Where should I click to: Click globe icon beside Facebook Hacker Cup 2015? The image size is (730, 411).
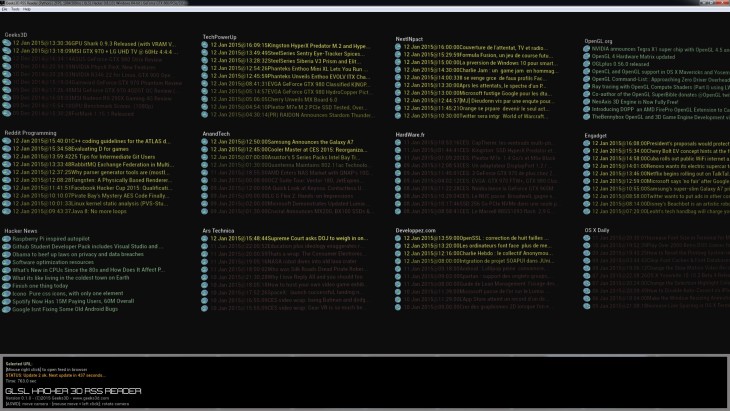tap(7, 188)
